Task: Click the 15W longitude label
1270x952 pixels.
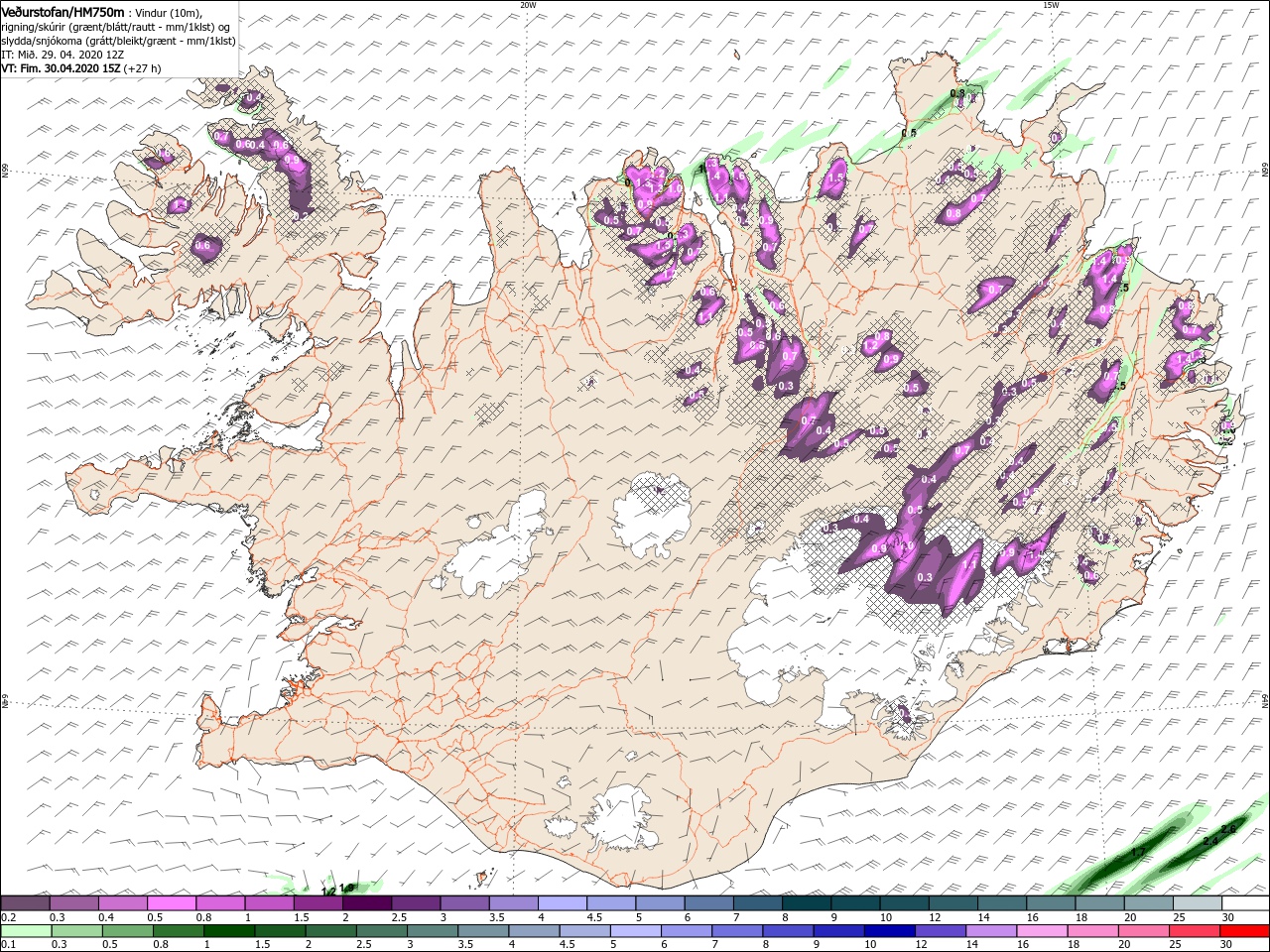Action: [1051, 4]
